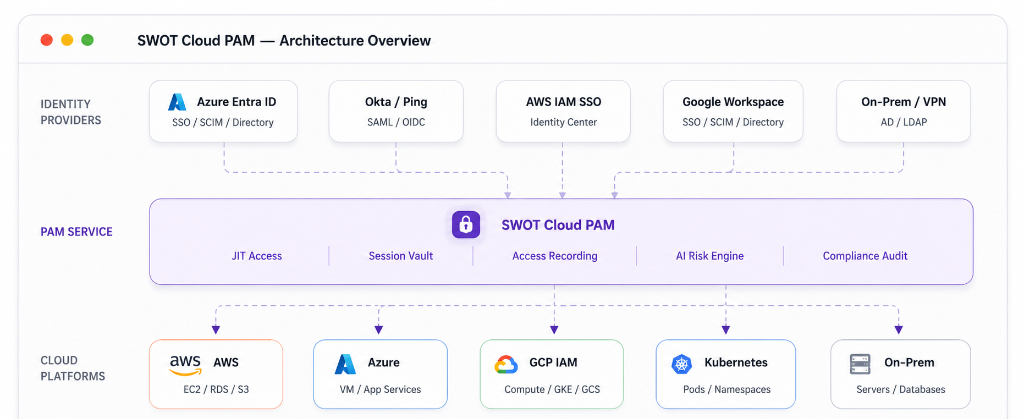This screenshot has height=419, width=1024.
Task: Click the Identity Center subtitle
Action: 564,122
